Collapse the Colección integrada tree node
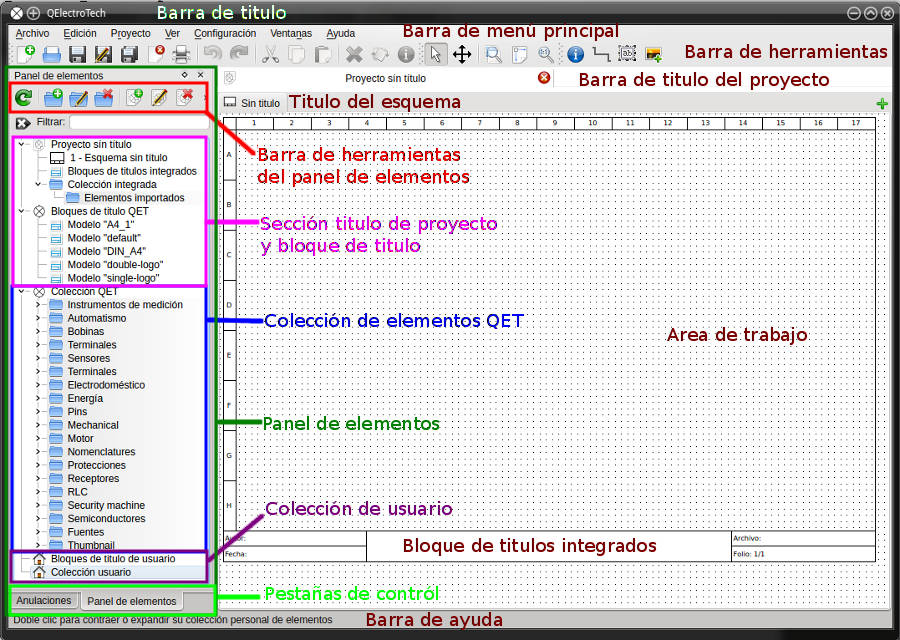Viewport: 900px width, 640px height. coord(38,184)
